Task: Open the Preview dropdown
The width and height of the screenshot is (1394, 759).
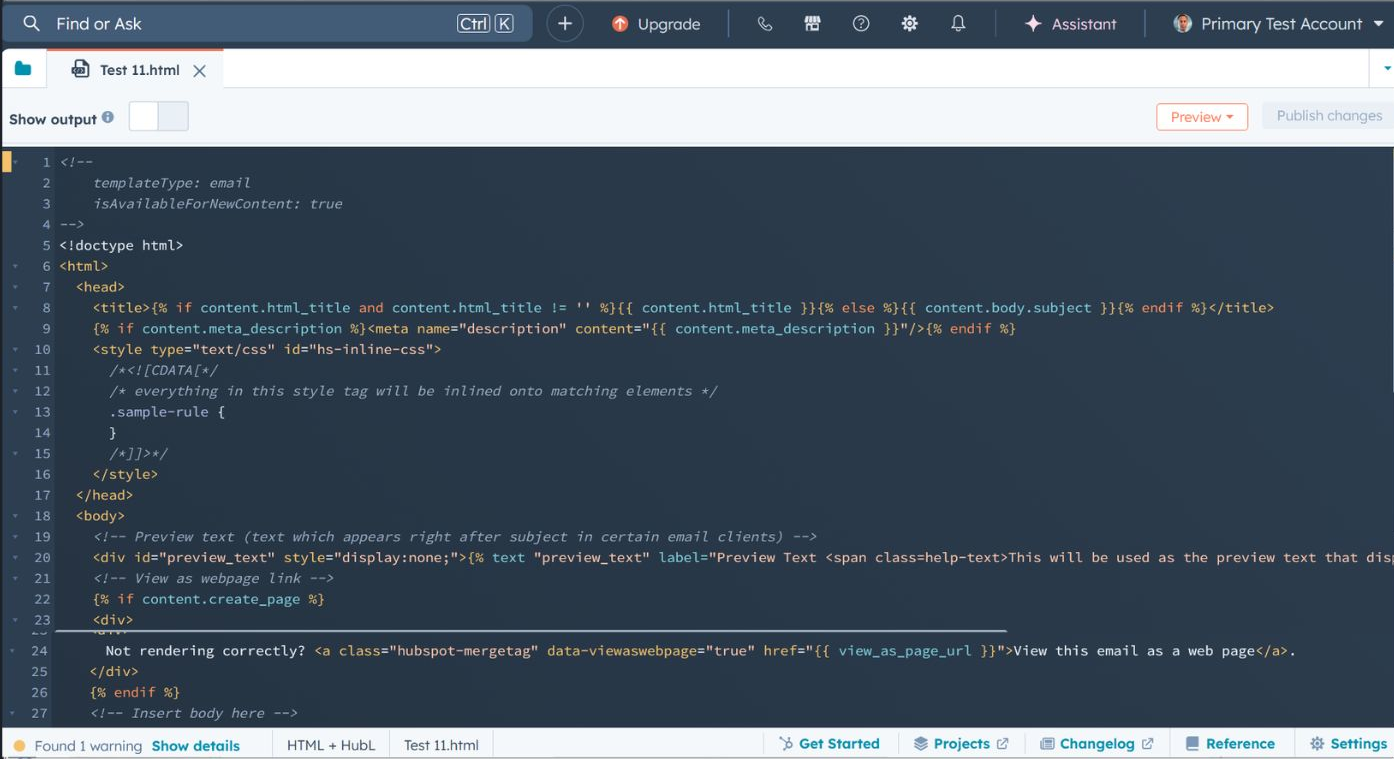Action: pyautogui.click(x=1202, y=117)
